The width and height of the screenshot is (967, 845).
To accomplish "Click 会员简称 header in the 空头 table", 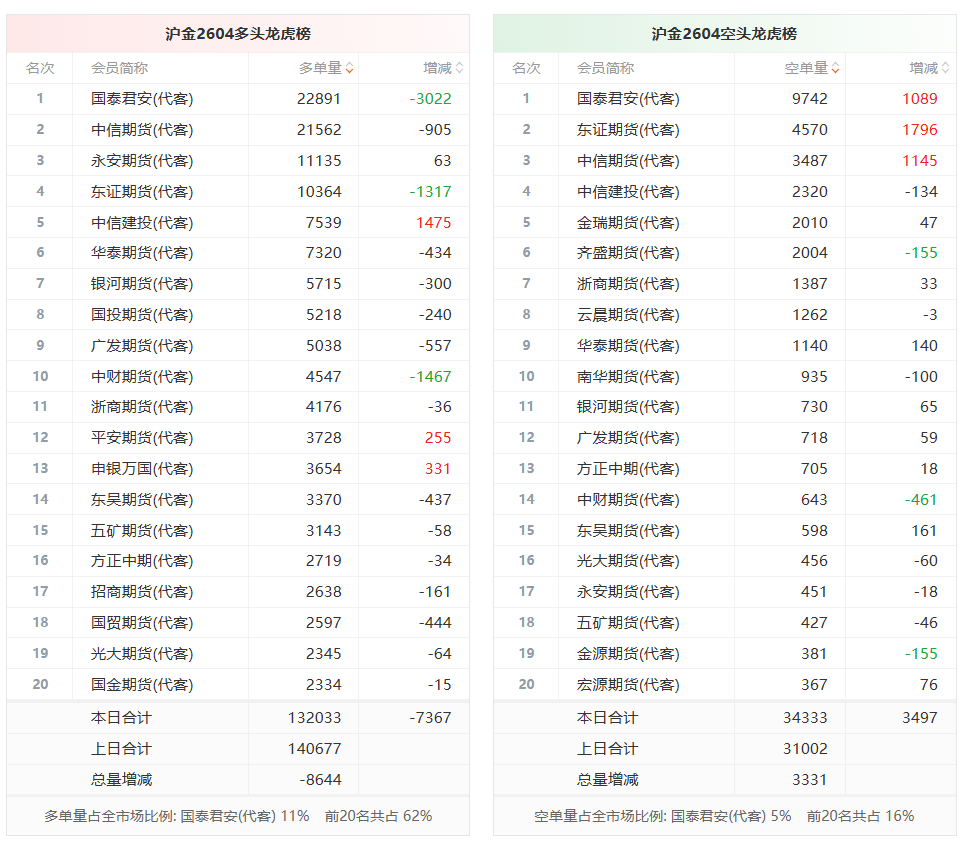I will [x=606, y=68].
